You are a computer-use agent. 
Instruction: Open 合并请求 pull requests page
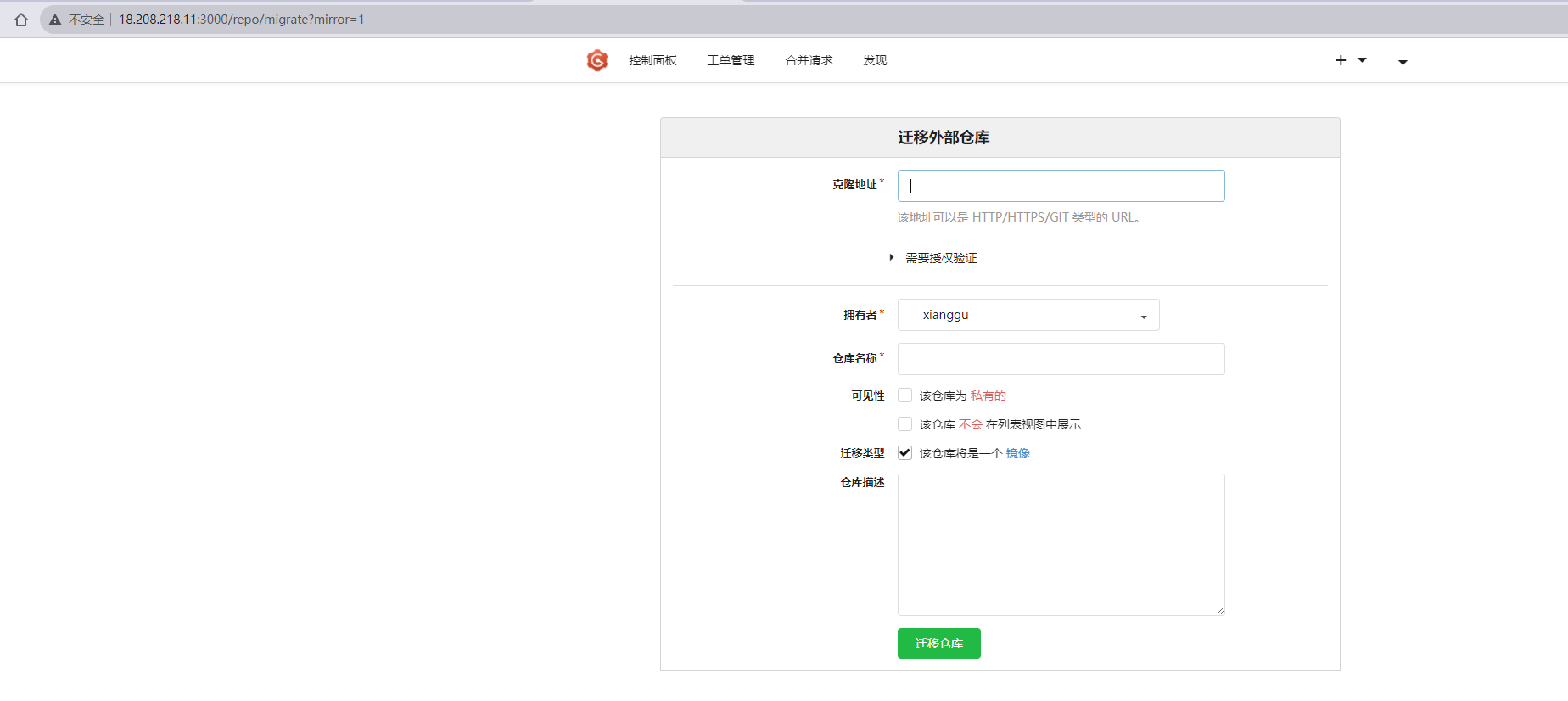(809, 60)
